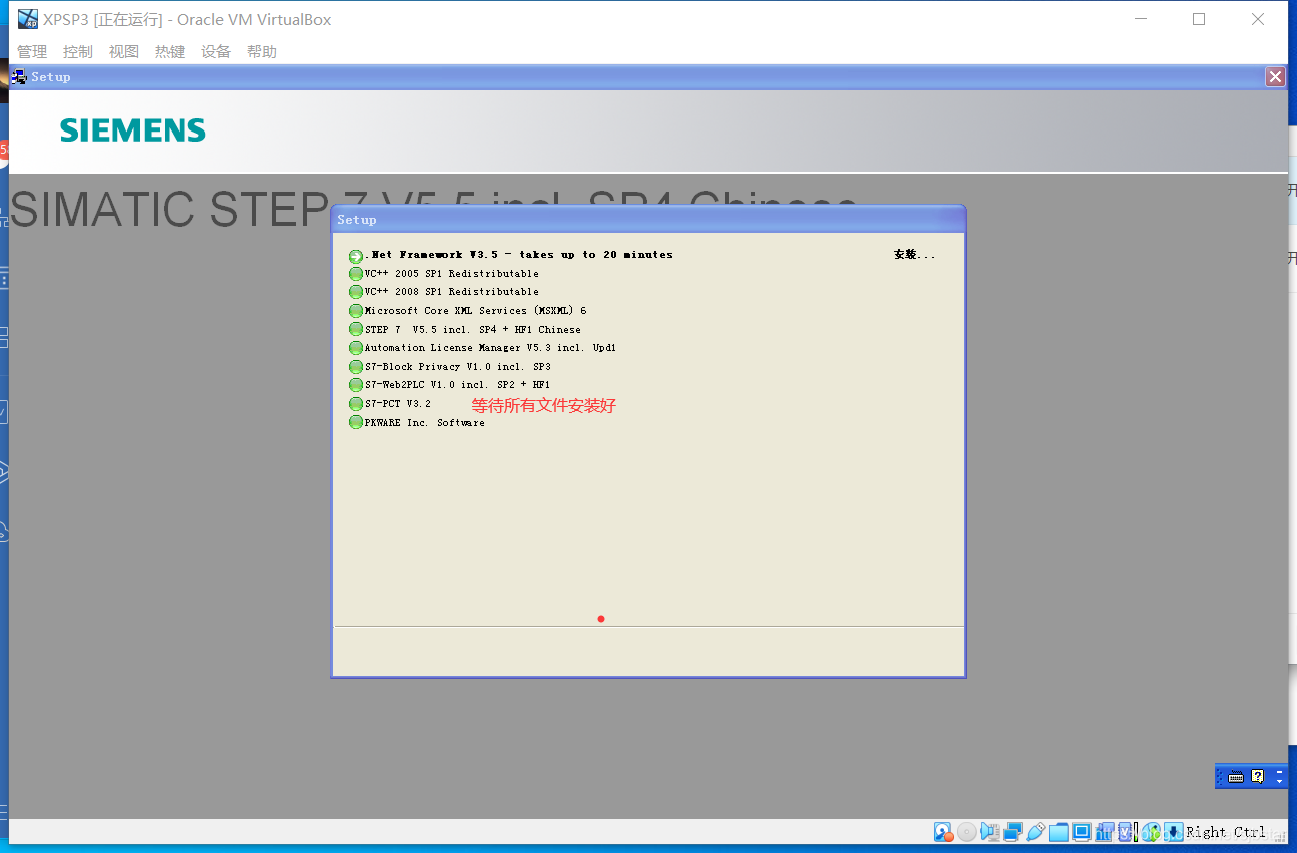Viewport: 1297px width, 853px height.
Task: Click the green icon beside S7-Block Privacy
Action: point(356,367)
